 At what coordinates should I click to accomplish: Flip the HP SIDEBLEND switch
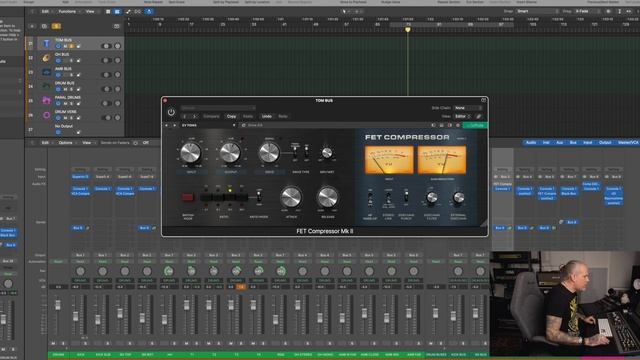tap(370, 198)
